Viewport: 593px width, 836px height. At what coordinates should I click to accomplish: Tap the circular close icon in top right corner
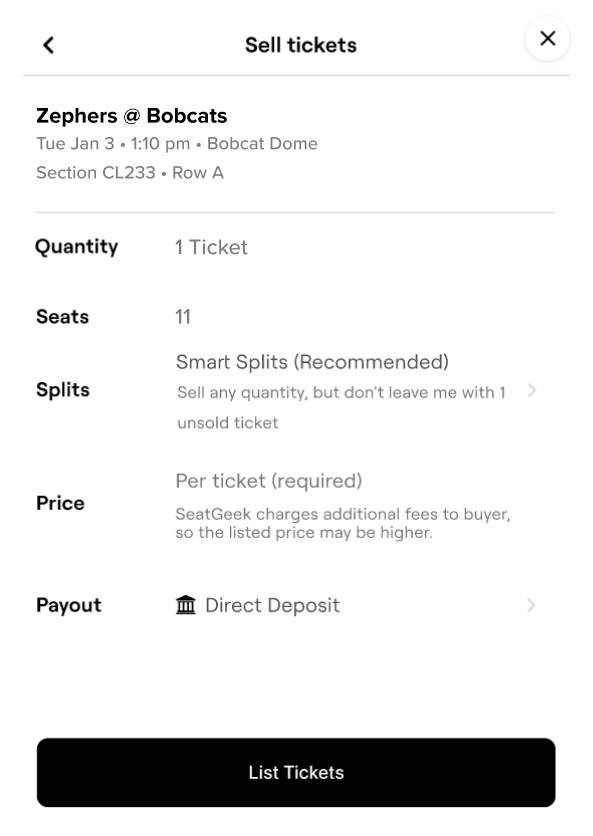547,38
